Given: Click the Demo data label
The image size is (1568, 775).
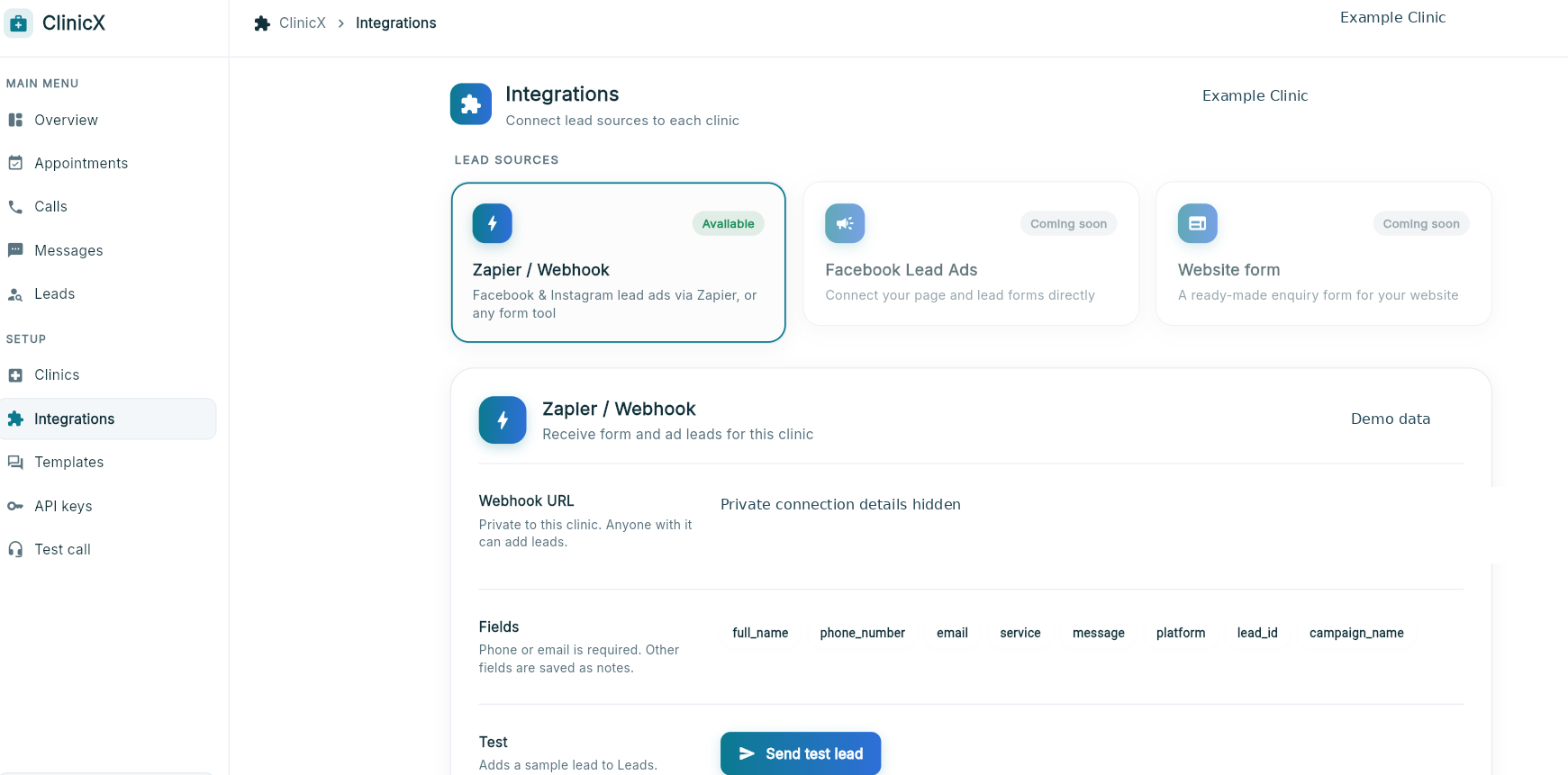Looking at the screenshot, I should [x=1391, y=419].
